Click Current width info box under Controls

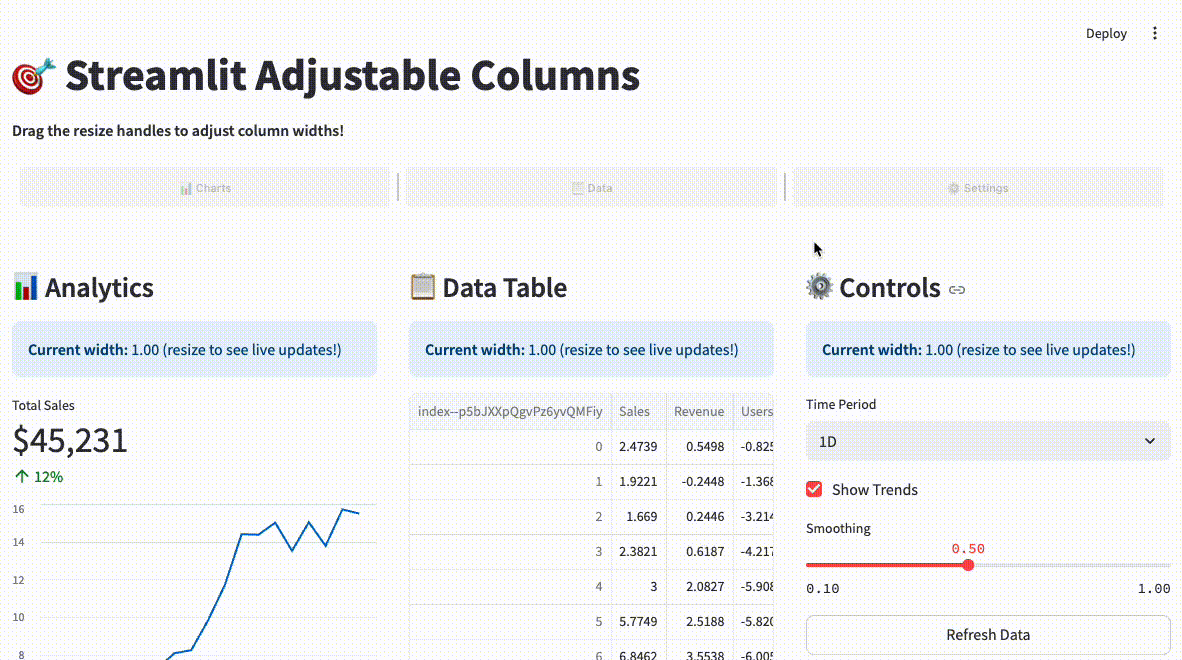tap(988, 350)
